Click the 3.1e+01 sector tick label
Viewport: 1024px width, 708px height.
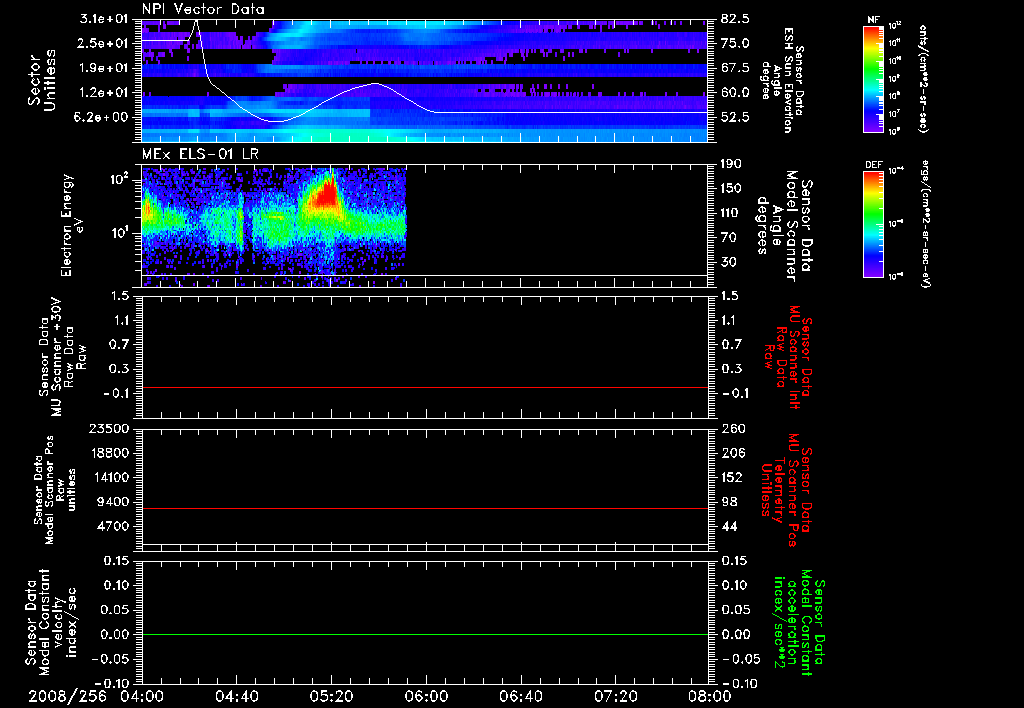point(104,19)
